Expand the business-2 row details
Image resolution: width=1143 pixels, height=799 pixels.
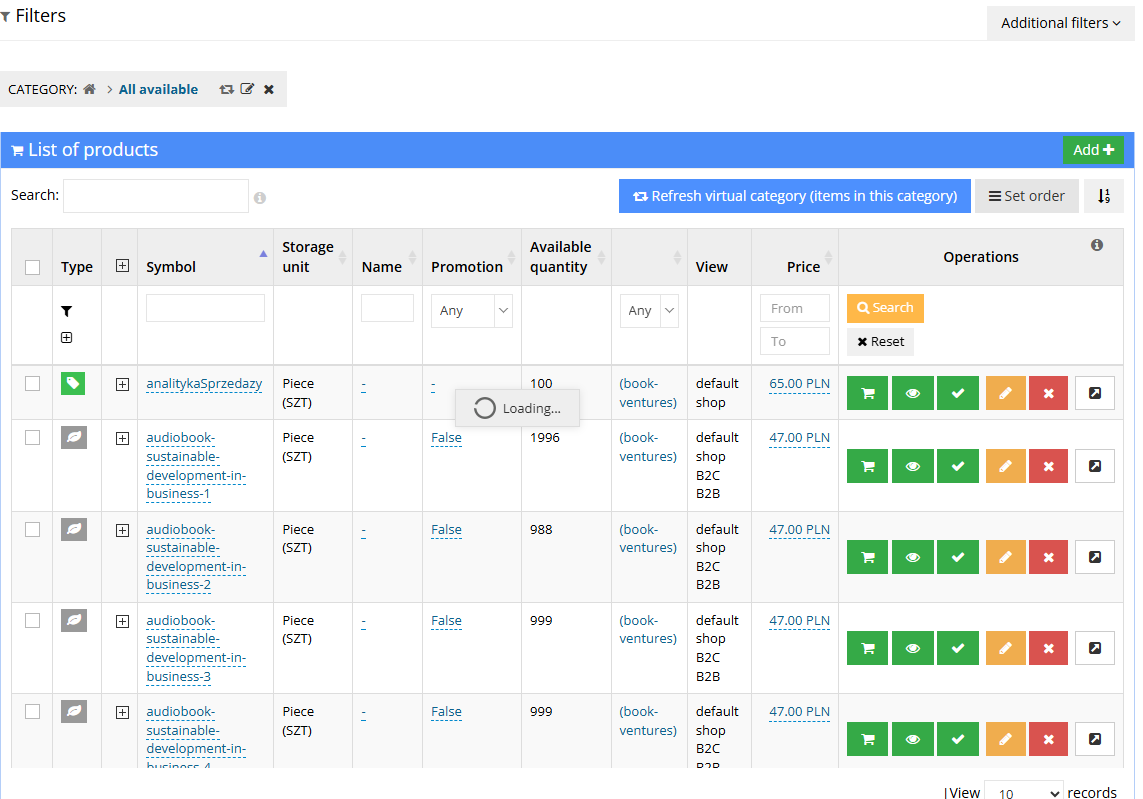122,530
